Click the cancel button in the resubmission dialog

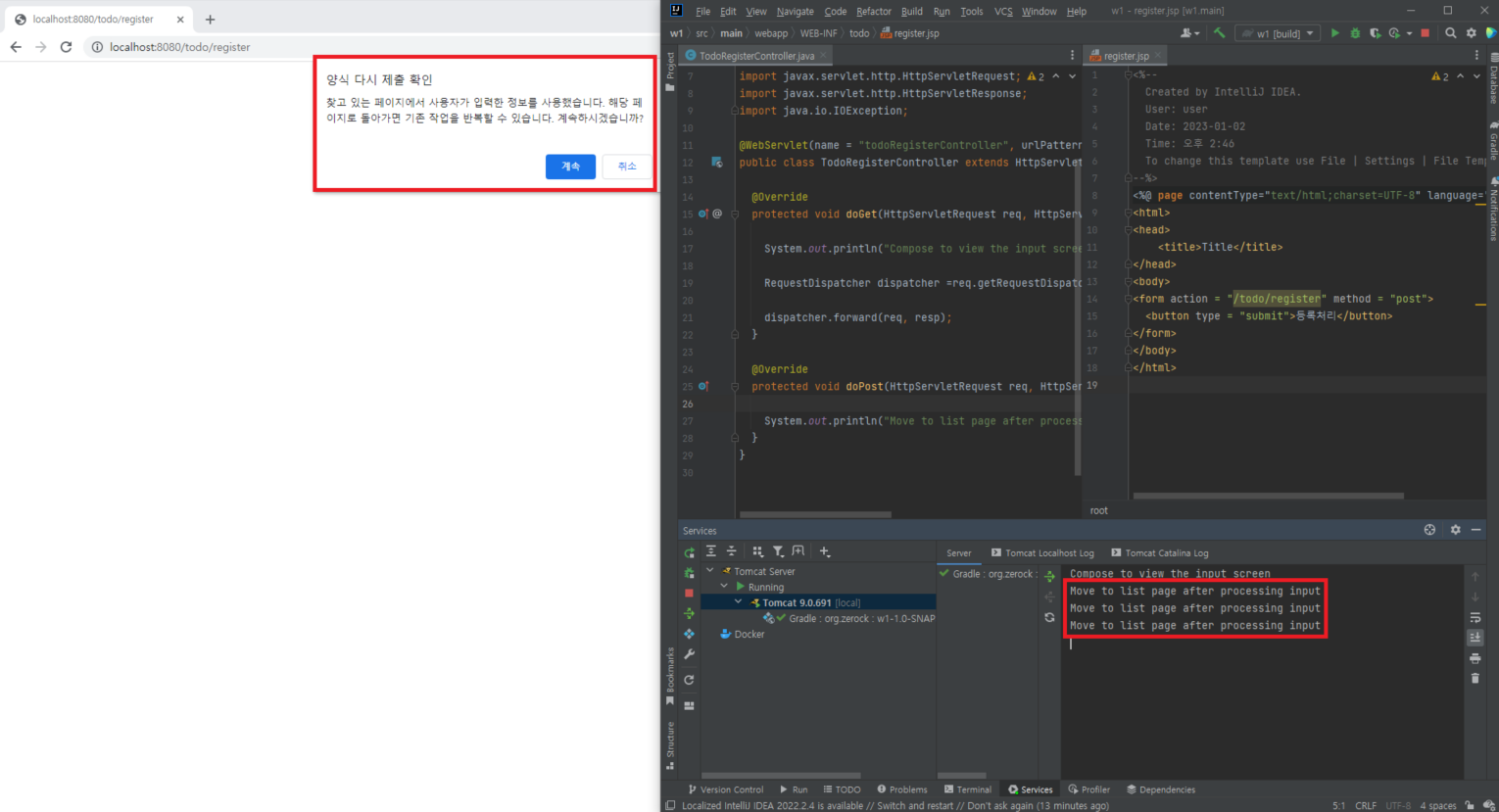point(627,167)
